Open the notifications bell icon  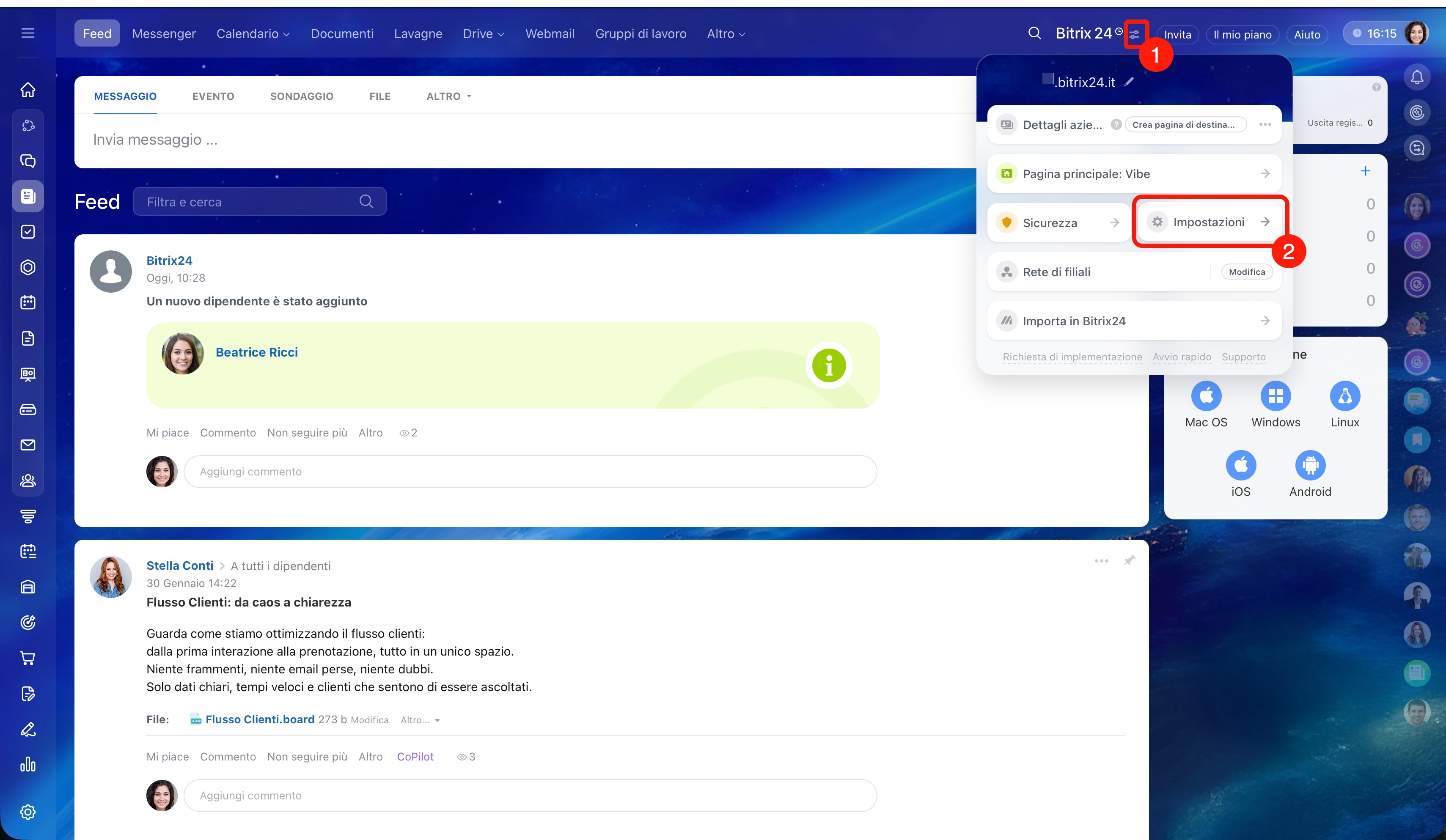coord(1417,77)
